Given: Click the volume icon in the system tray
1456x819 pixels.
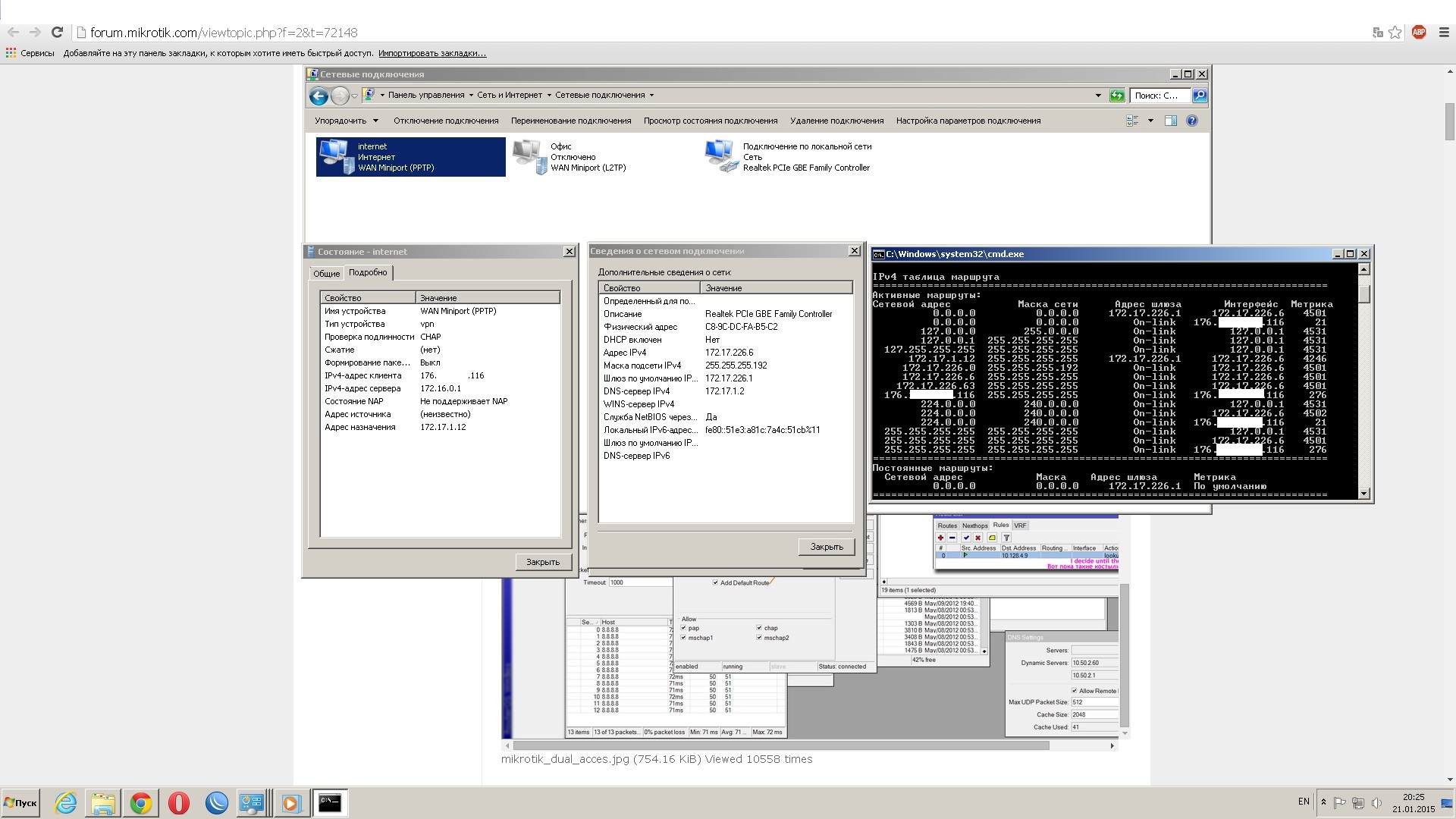Looking at the screenshot, I should (x=1376, y=802).
